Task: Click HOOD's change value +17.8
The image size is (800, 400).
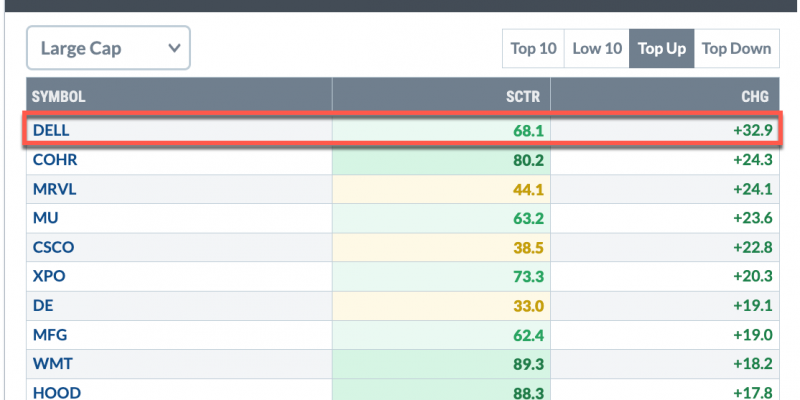Action: click(x=753, y=393)
